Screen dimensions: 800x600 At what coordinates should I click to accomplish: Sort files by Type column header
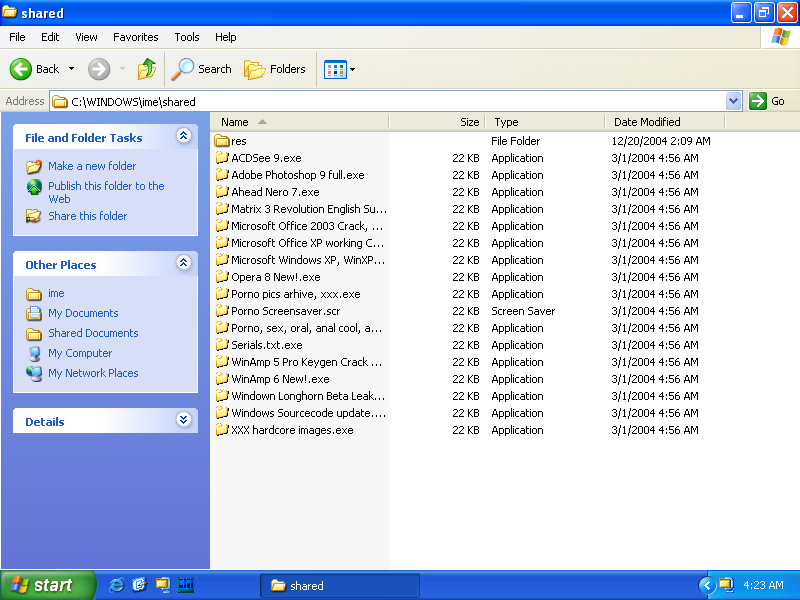point(544,122)
